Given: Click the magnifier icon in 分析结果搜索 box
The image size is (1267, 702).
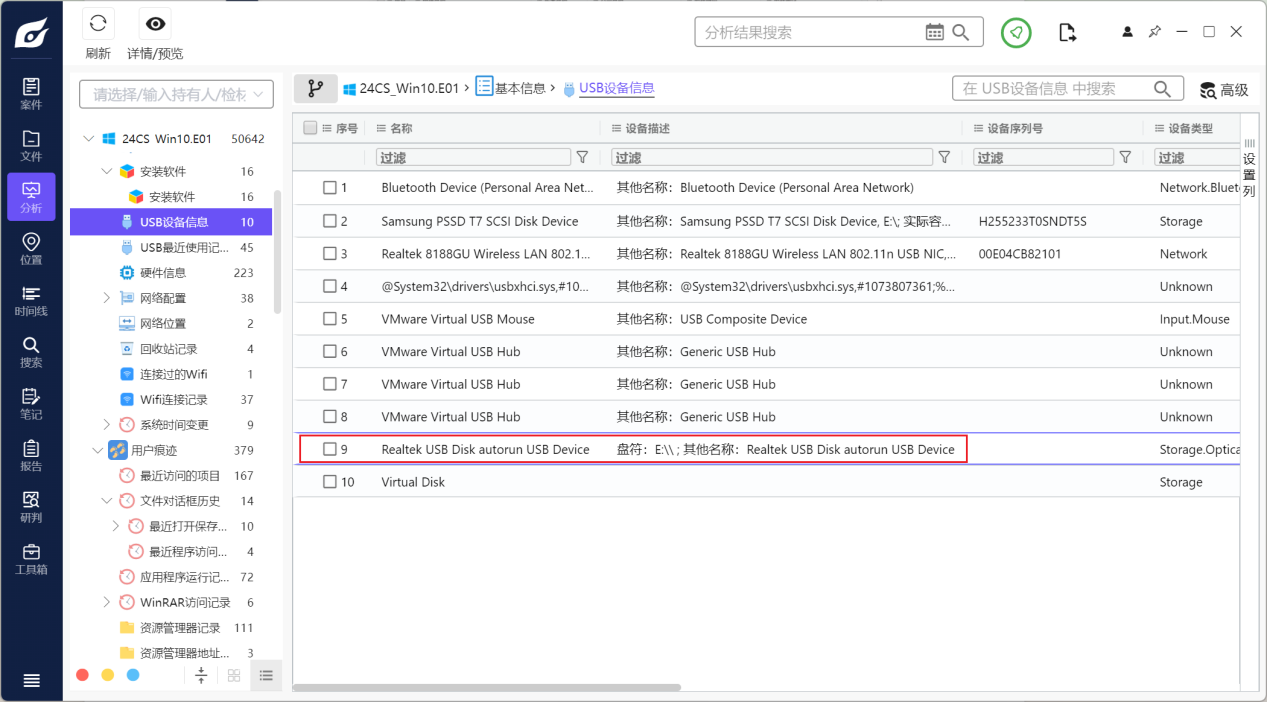Looking at the screenshot, I should pyautogui.click(x=961, y=32).
